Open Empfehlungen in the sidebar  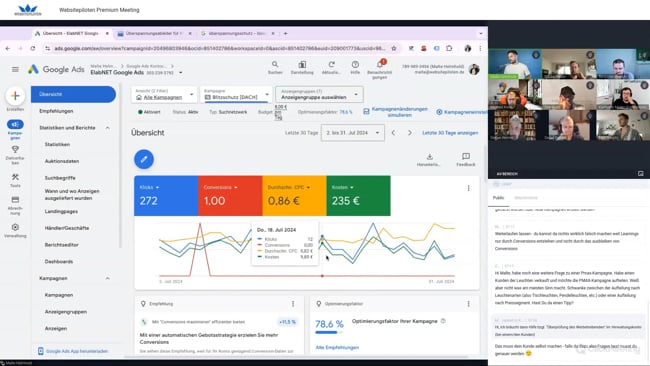pos(56,111)
